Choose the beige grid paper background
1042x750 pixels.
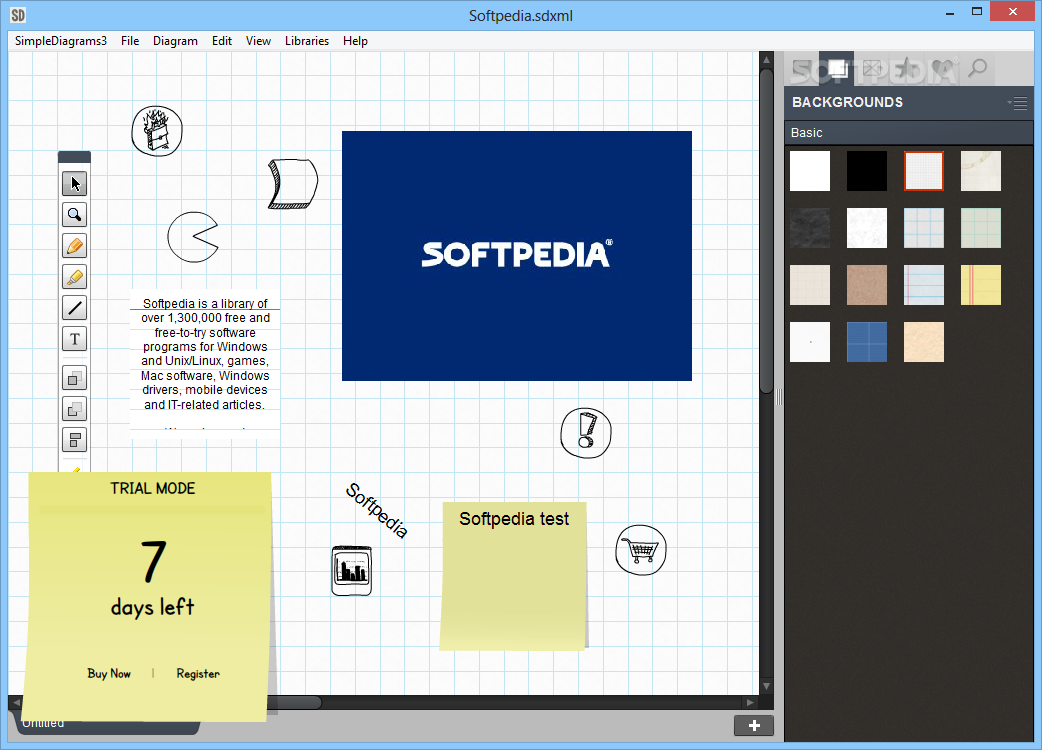coord(809,285)
